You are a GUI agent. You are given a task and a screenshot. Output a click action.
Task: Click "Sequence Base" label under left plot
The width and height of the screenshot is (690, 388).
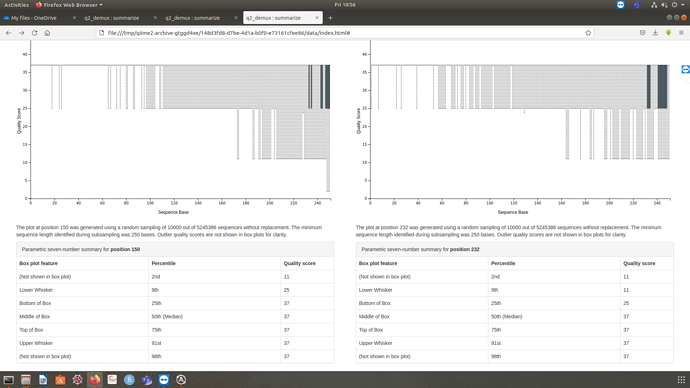point(173,212)
